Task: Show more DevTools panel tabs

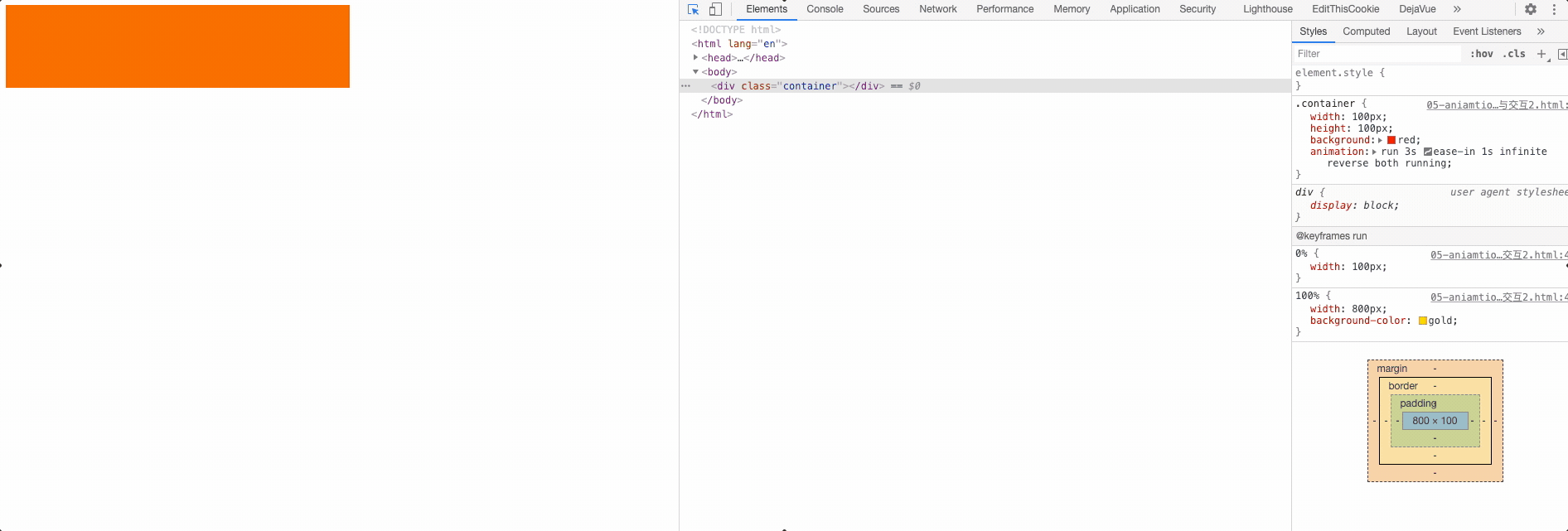Action: pos(1457,9)
